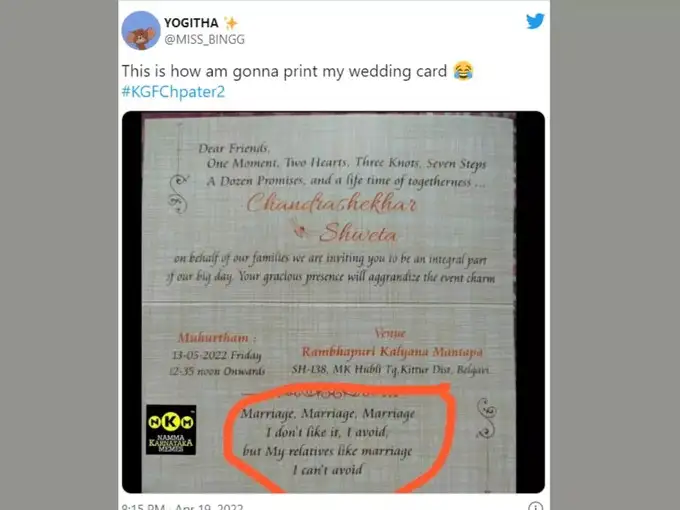Image resolution: width=680 pixels, height=510 pixels.
Task: Click the tweet timestamp Apr 19, 2022
Action: [x=183, y=507]
